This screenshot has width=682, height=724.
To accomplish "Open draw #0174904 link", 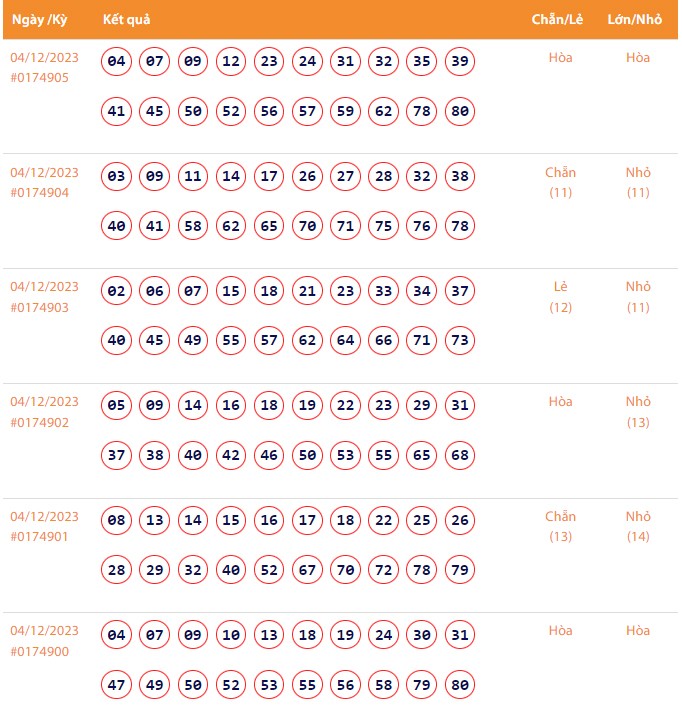I will [40, 193].
